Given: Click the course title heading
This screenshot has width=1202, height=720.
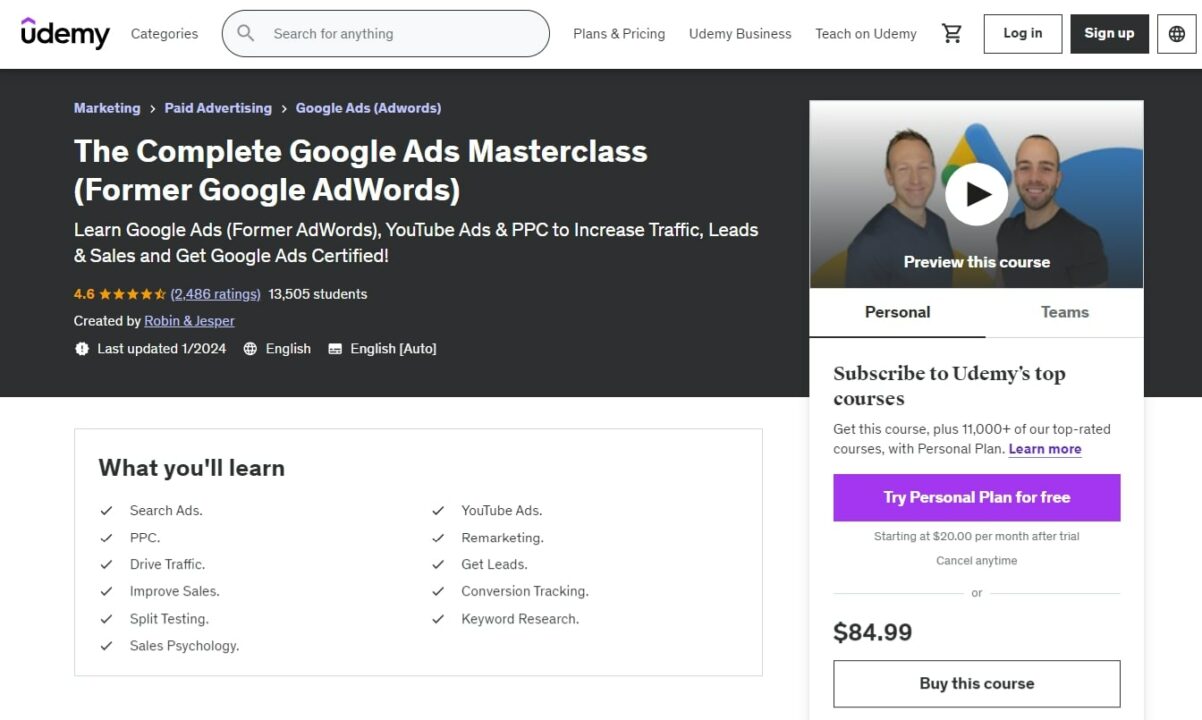Looking at the screenshot, I should coord(361,170).
